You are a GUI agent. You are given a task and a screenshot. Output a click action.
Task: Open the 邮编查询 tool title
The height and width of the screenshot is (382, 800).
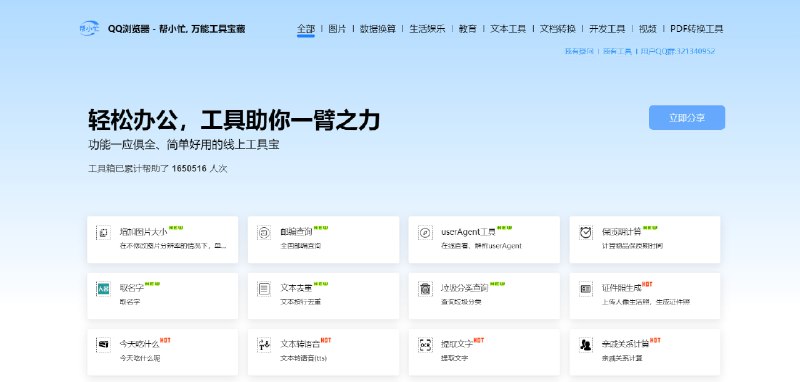point(296,232)
